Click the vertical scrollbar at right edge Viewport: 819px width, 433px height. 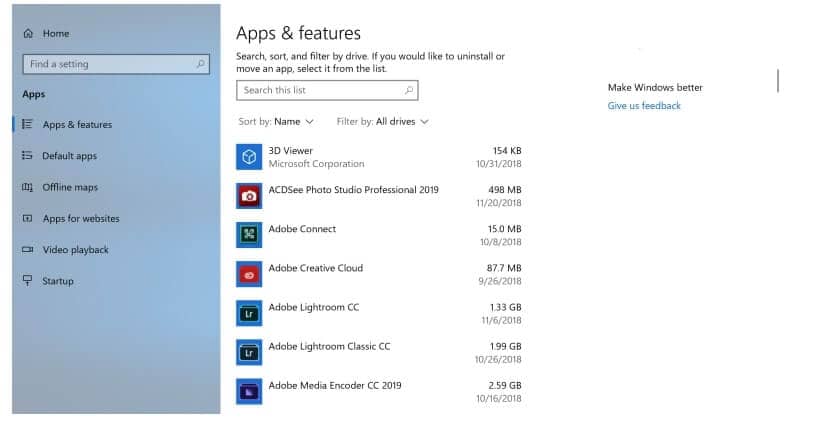(778, 80)
